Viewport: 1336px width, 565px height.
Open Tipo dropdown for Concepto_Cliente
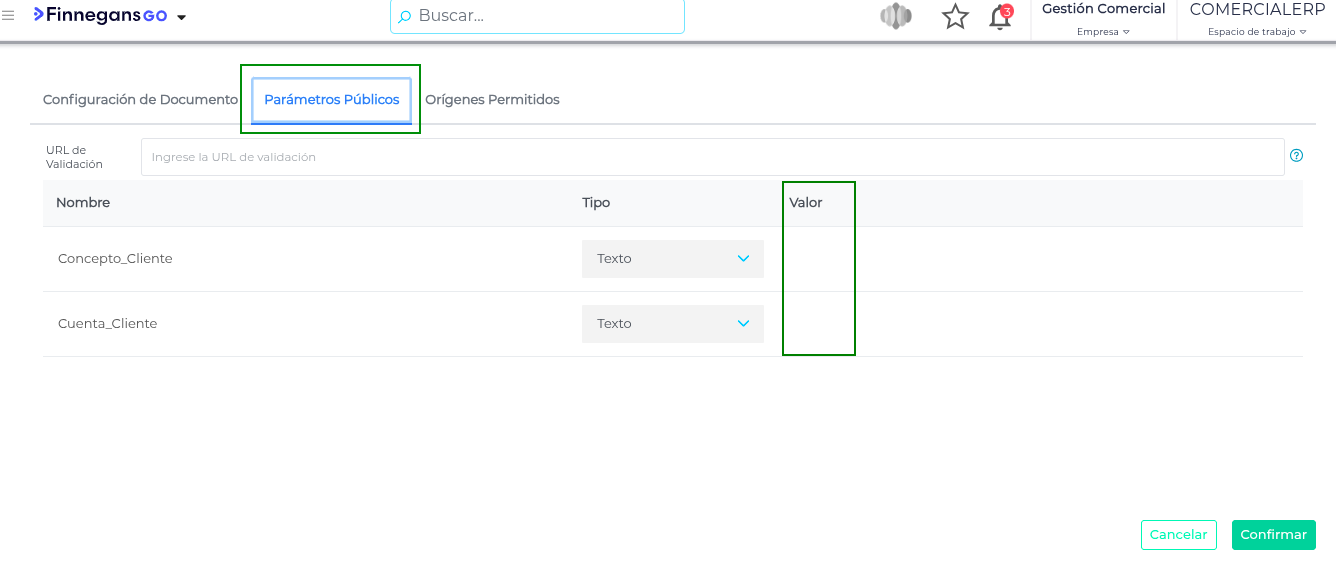tap(672, 259)
